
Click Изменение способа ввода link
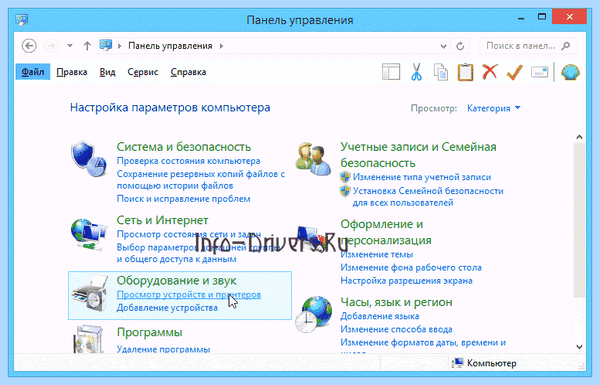point(396,329)
